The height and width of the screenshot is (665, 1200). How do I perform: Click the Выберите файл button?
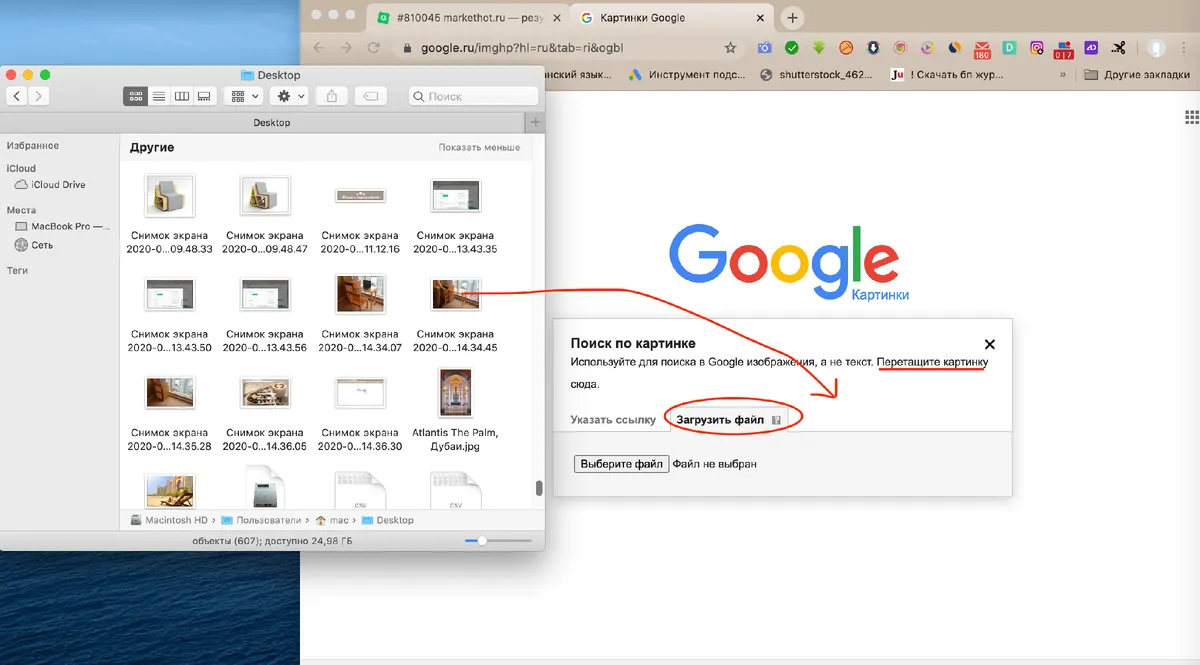621,464
